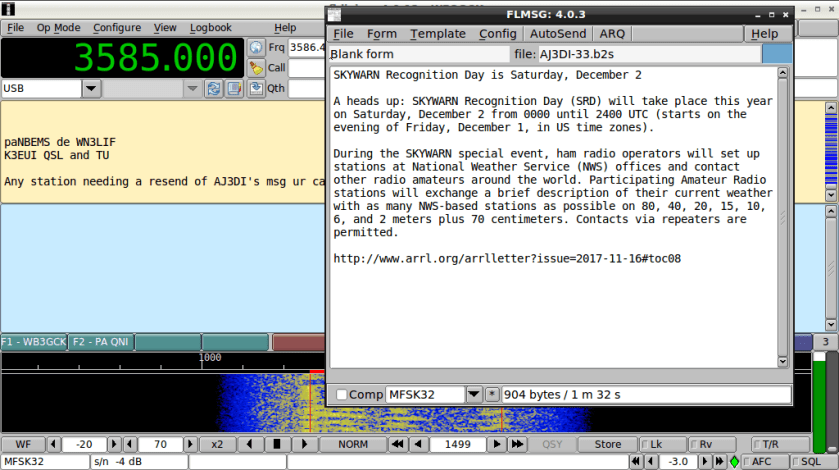Decrease the 70 signal range arrow
The width and height of the screenshot is (839, 470).
click(x=130, y=444)
